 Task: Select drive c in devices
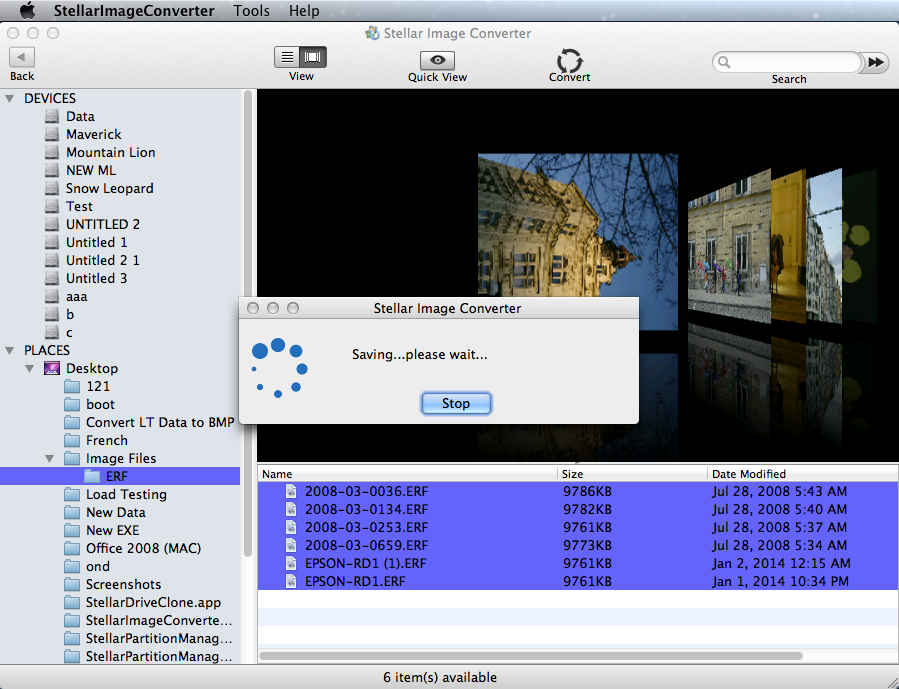(x=52, y=332)
